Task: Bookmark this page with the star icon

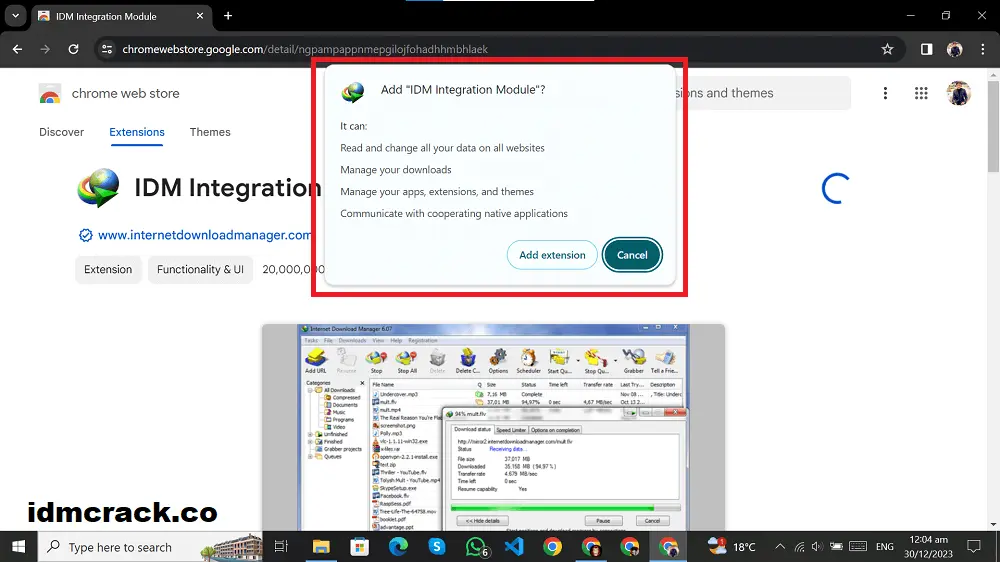Action: [x=887, y=49]
